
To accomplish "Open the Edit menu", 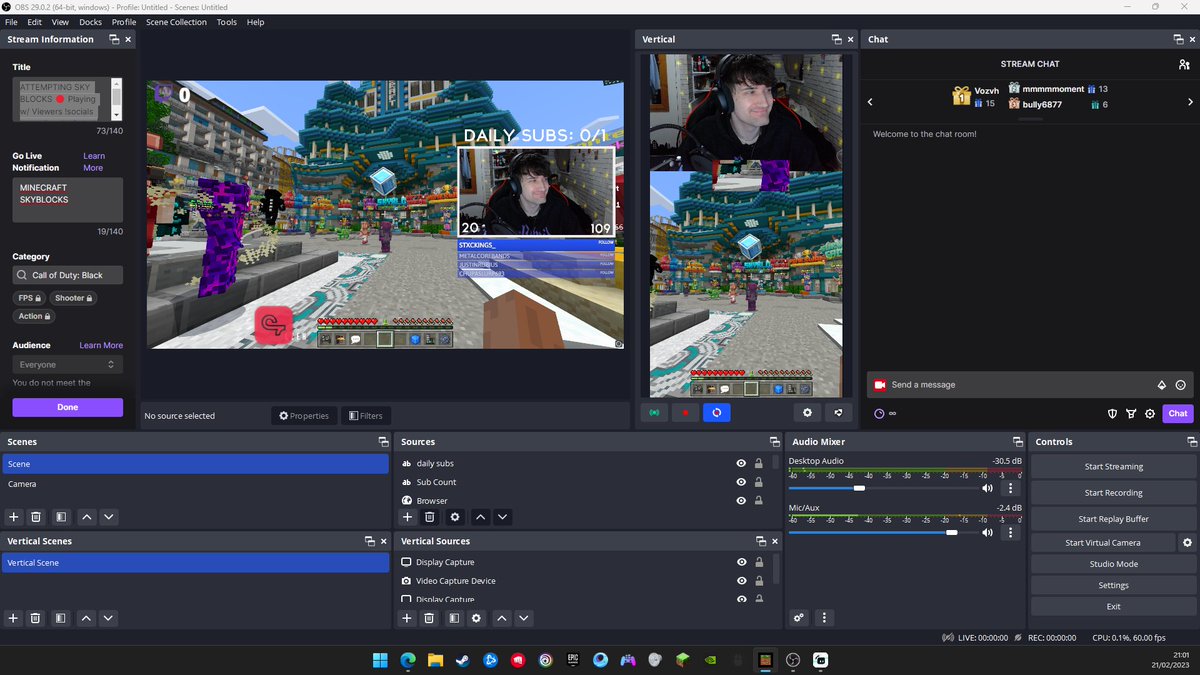I will 35,22.
